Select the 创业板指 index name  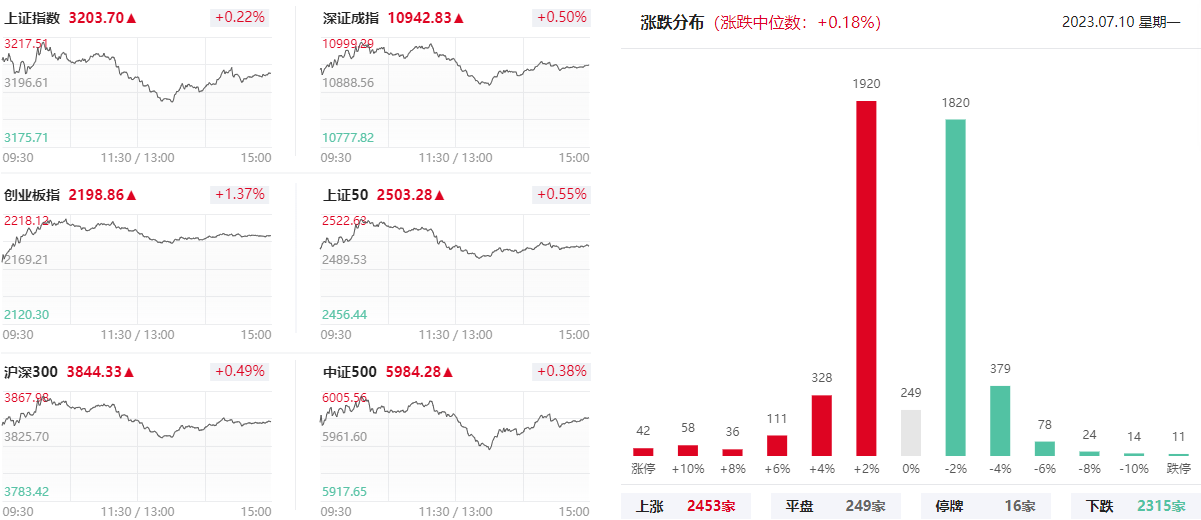coord(32,195)
